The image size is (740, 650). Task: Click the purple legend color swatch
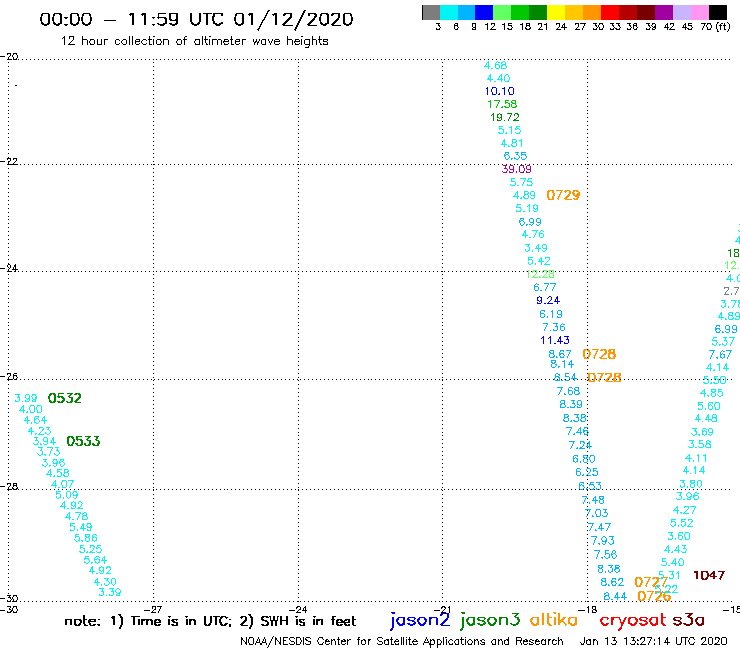[664, 12]
